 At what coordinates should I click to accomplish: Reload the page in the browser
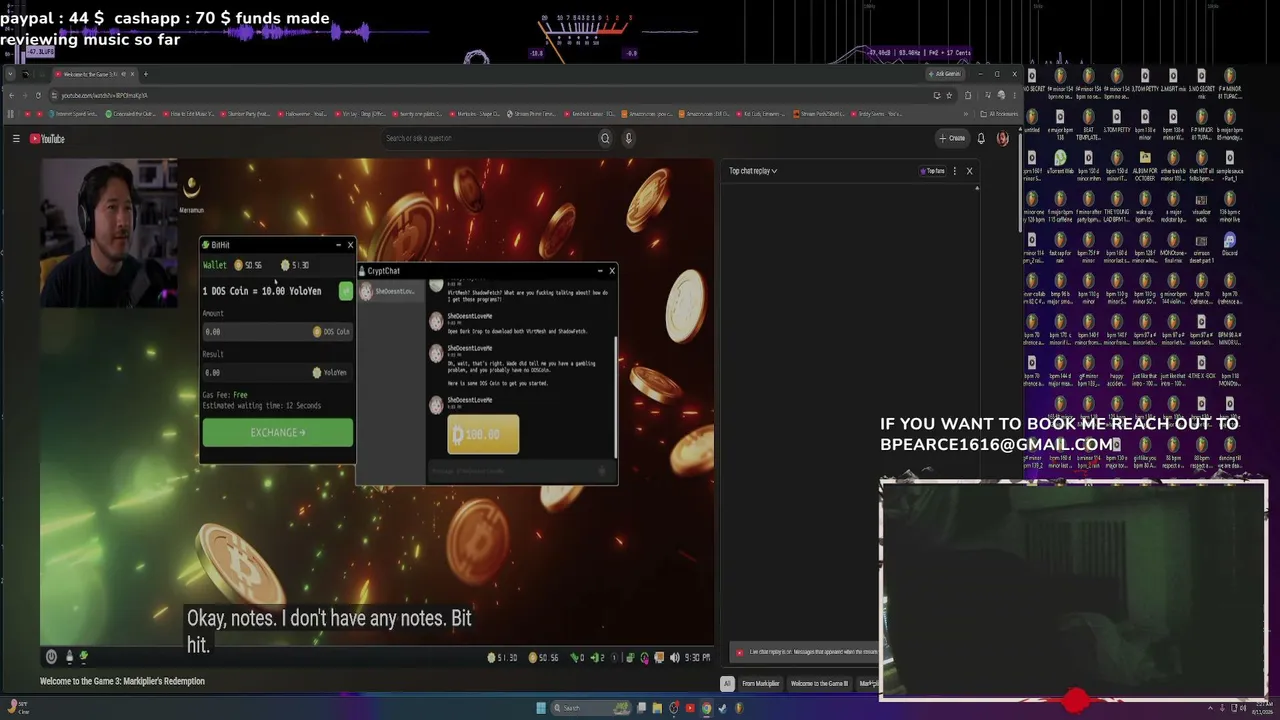click(38, 95)
